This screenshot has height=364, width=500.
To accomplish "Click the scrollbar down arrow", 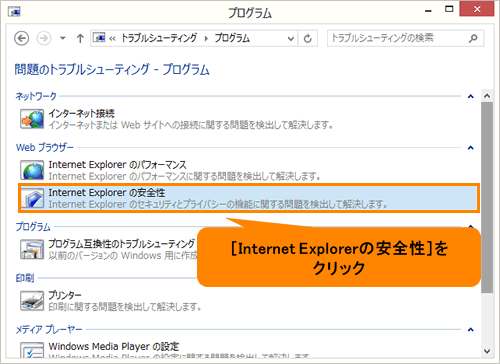I will tap(487, 351).
